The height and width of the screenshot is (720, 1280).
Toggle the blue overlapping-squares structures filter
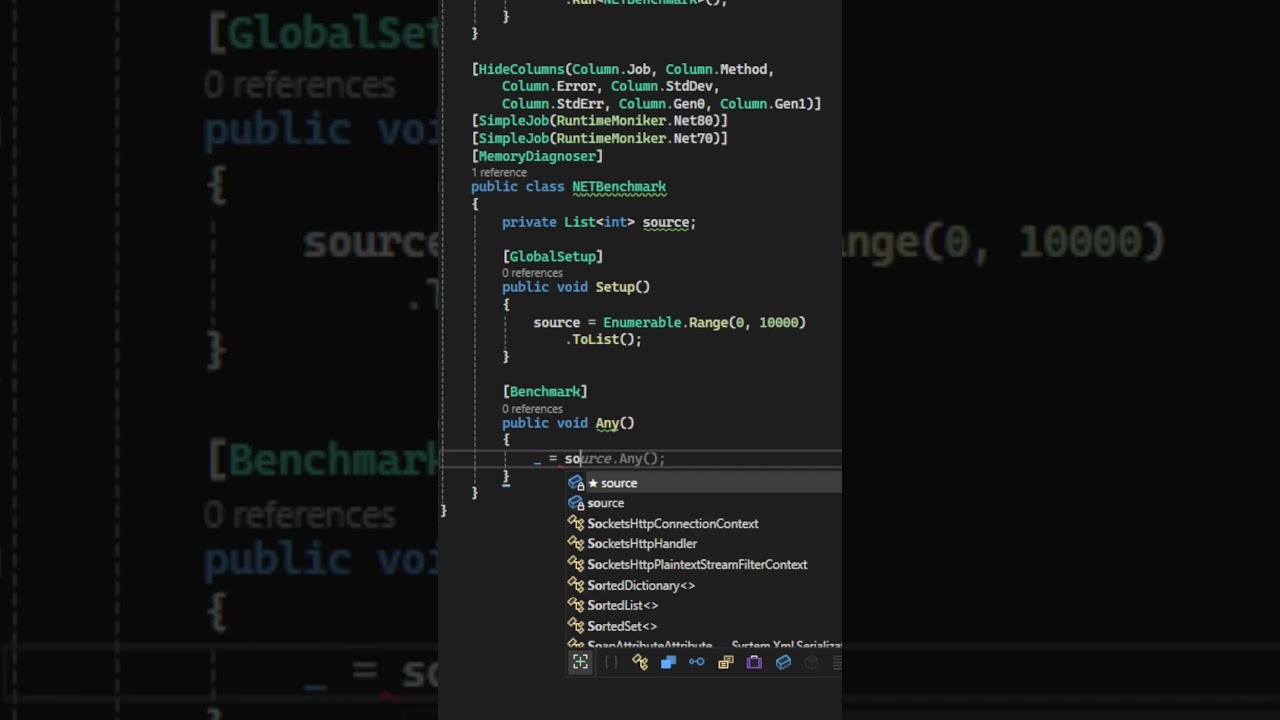pyautogui.click(x=668, y=662)
